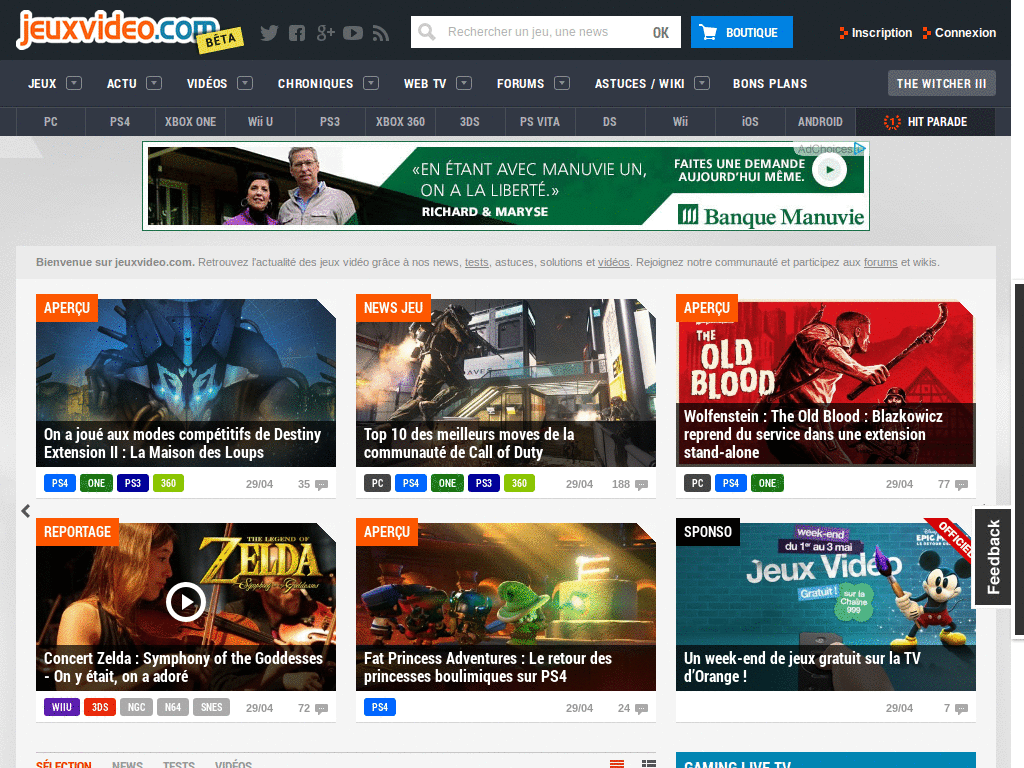Viewport: 1024px width, 768px height.
Task: Open comments icon for Call of Duty article
Action: coord(641,485)
